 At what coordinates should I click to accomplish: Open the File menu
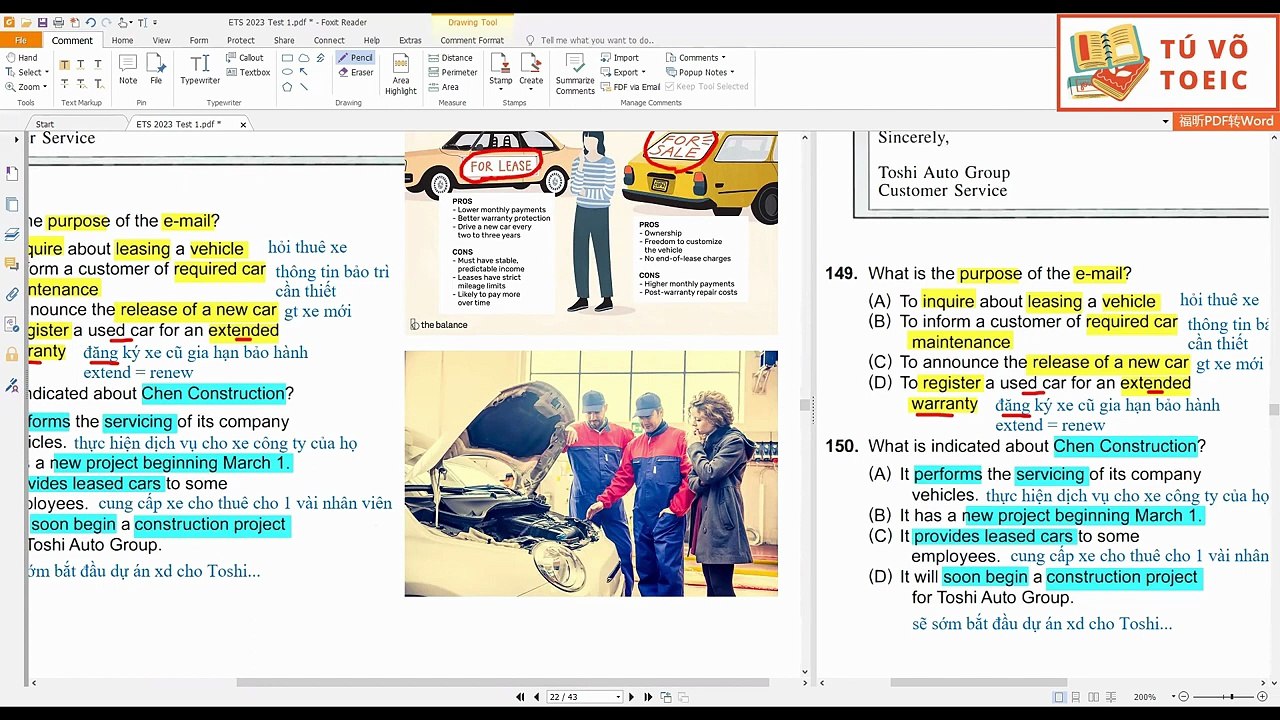point(21,40)
